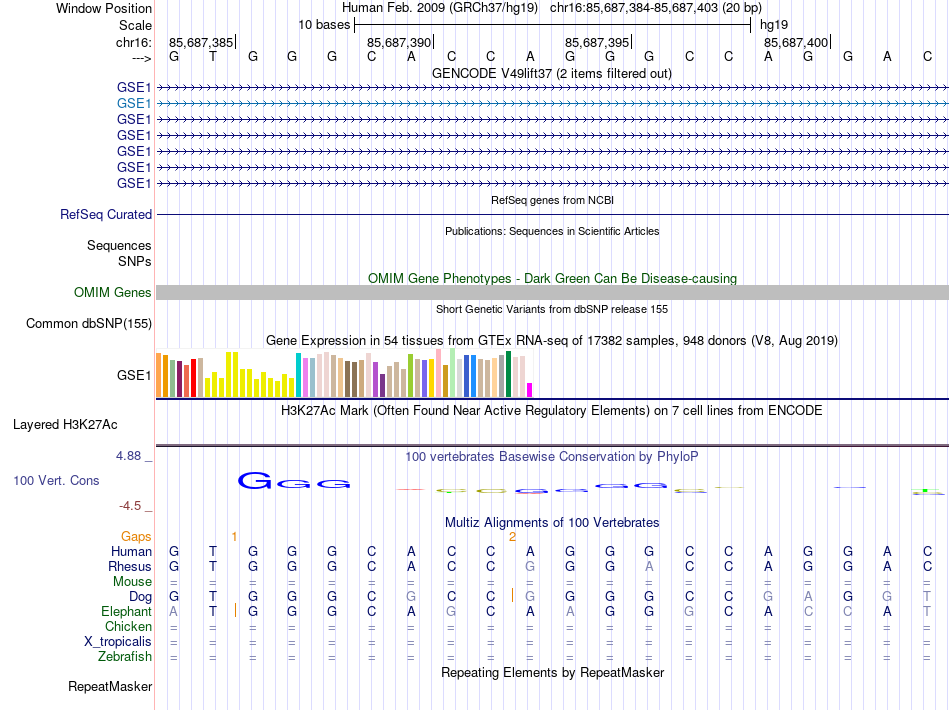Open the 100 Vert. Cons track label
Image resolution: width=950 pixels, height=710 pixels.
click(57, 480)
